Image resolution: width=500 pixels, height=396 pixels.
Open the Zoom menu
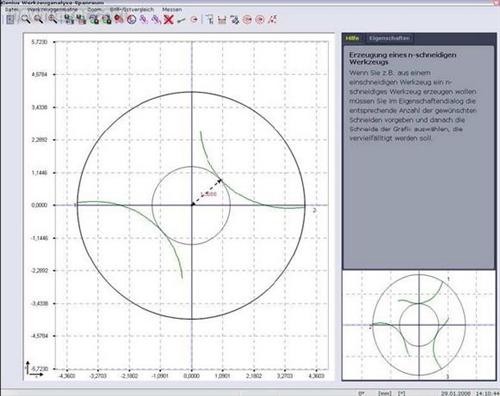click(95, 9)
